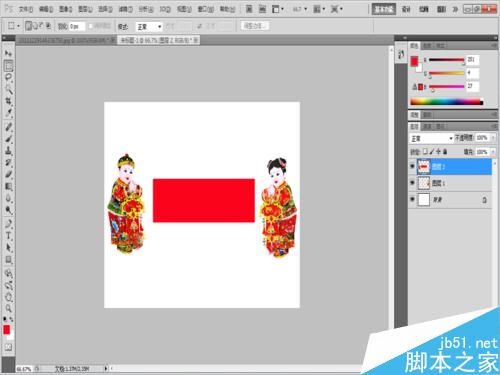500x375 pixels.
Task: Launch Mini Bridge from the application bar
Action: 262,9
